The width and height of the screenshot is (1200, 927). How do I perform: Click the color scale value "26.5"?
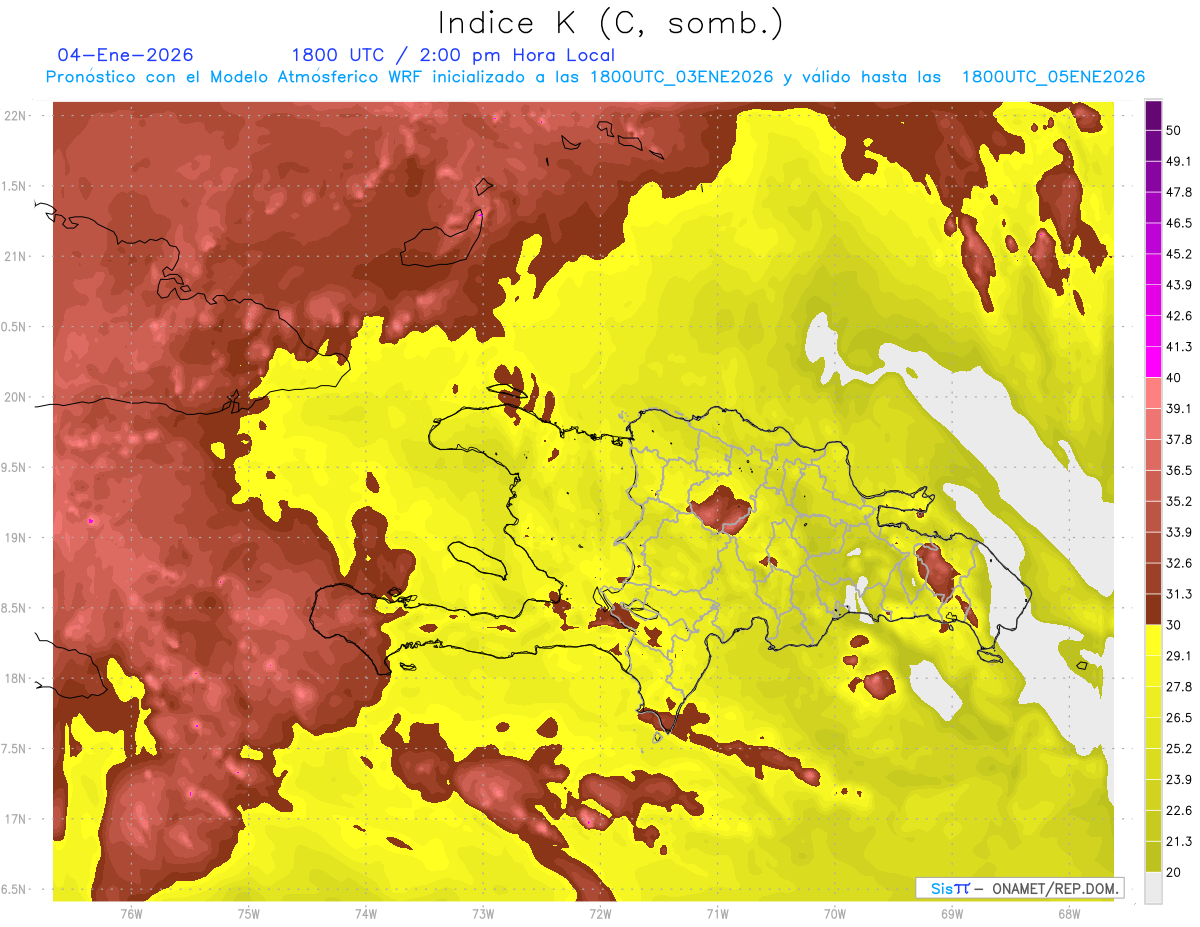tap(1178, 718)
